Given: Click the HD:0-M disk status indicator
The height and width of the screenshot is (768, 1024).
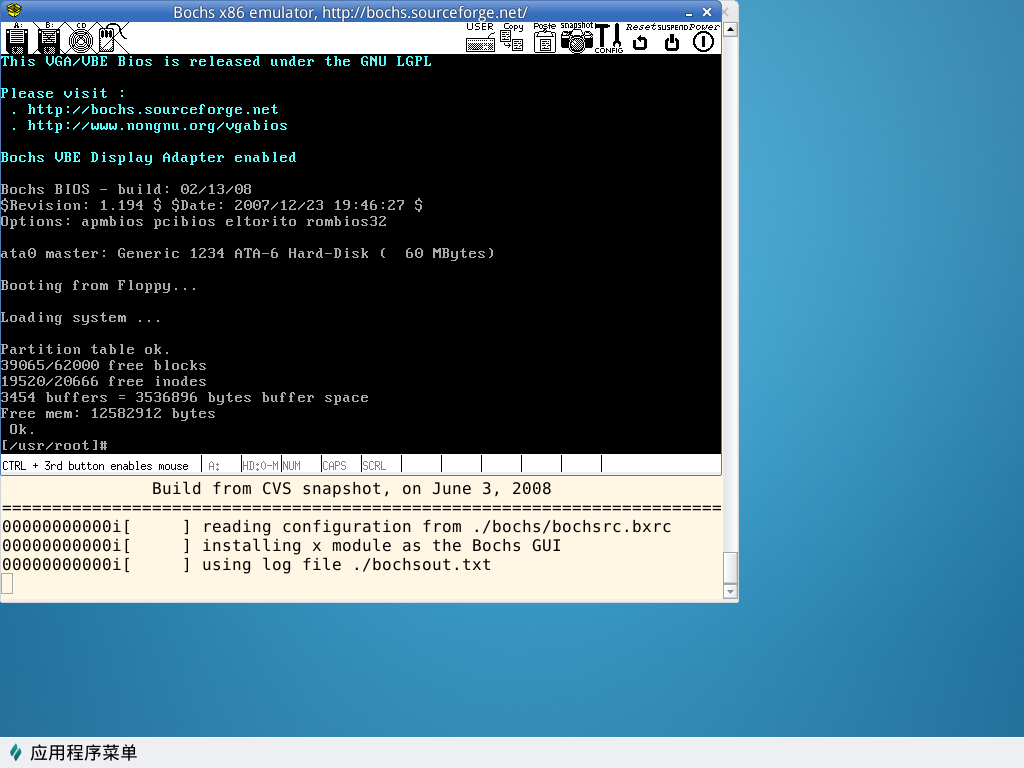Looking at the screenshot, I should (260, 465).
